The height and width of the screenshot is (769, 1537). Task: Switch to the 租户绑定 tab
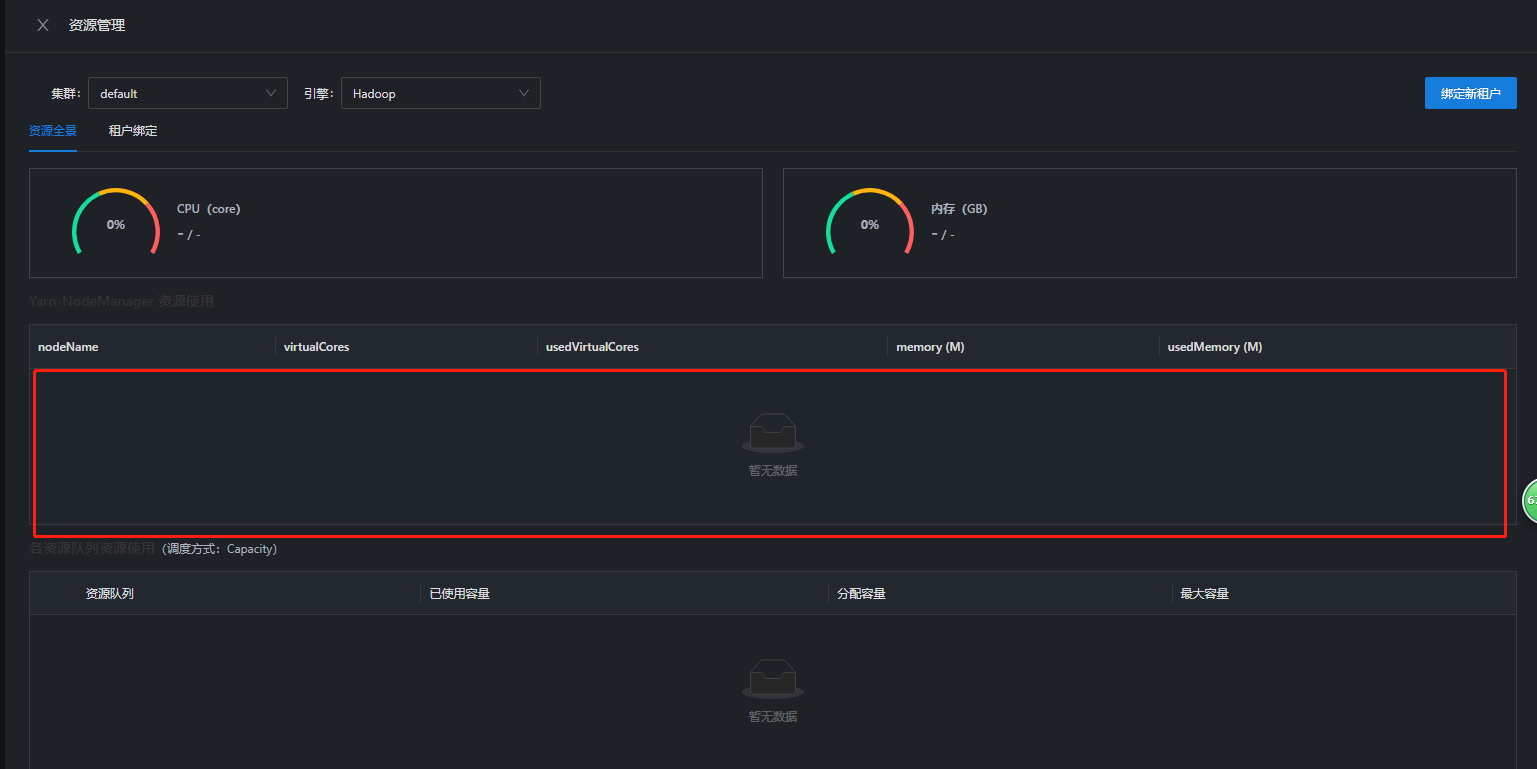click(x=133, y=131)
